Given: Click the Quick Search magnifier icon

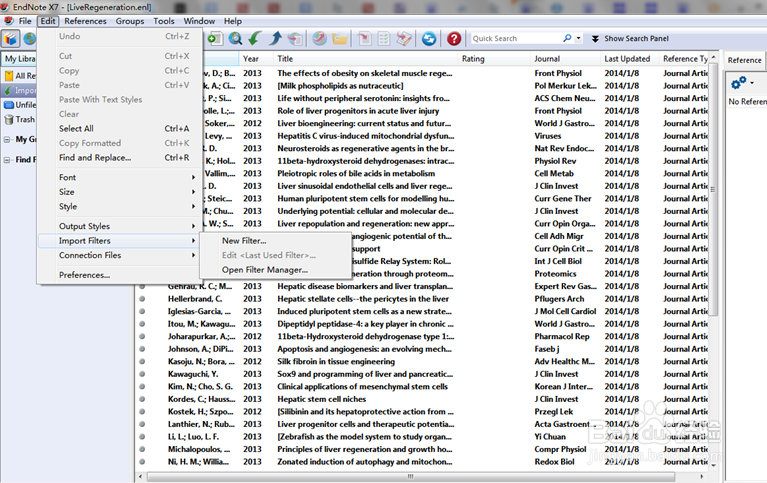Looking at the screenshot, I should point(567,38).
